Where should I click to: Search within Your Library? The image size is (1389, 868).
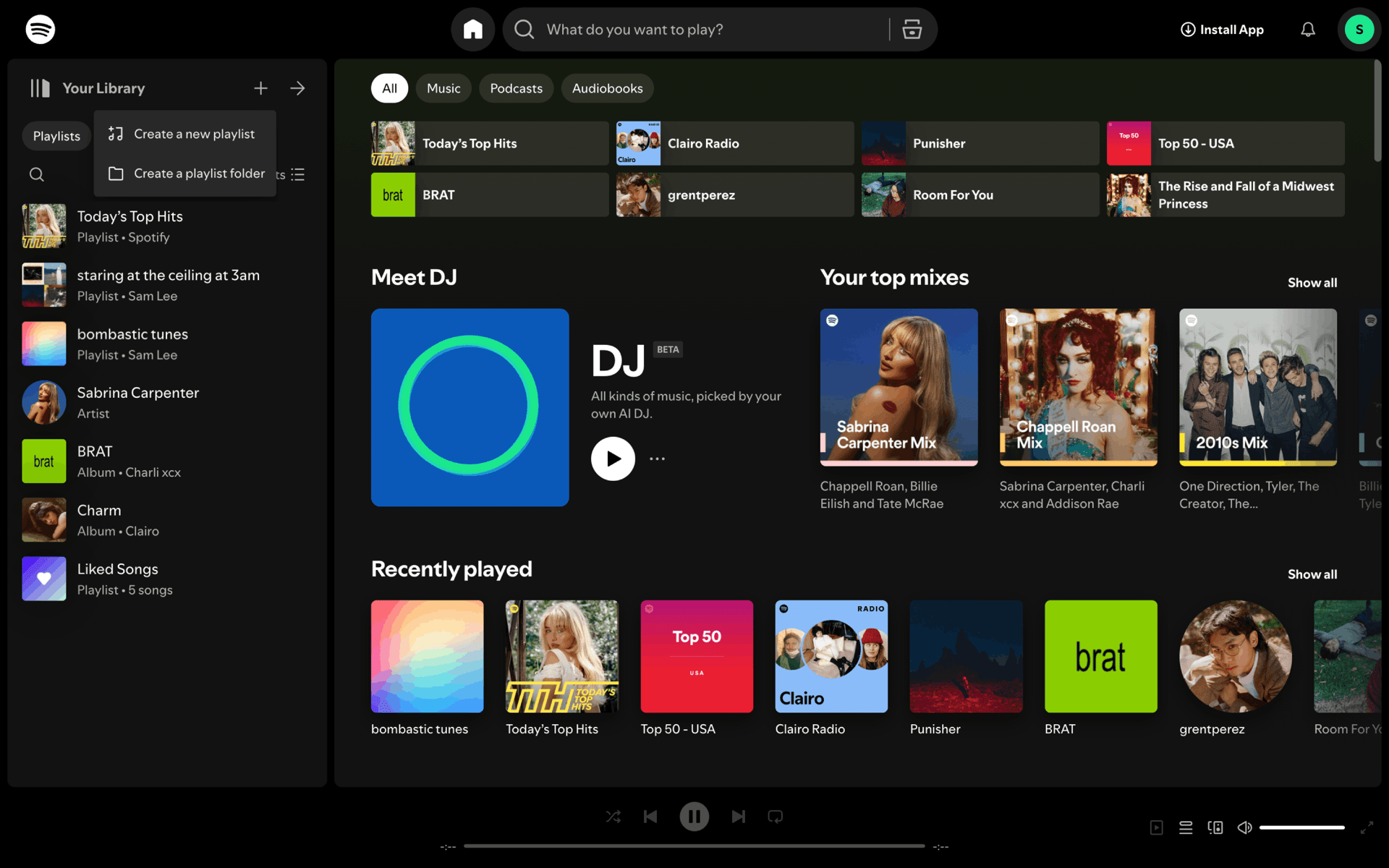37,174
